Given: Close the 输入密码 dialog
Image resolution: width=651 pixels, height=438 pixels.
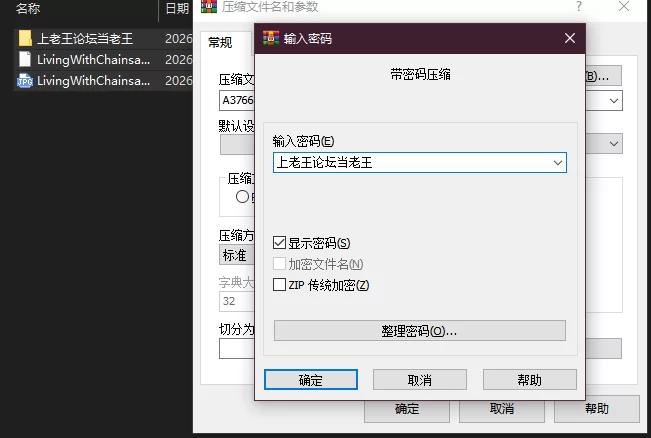Looking at the screenshot, I should [570, 38].
